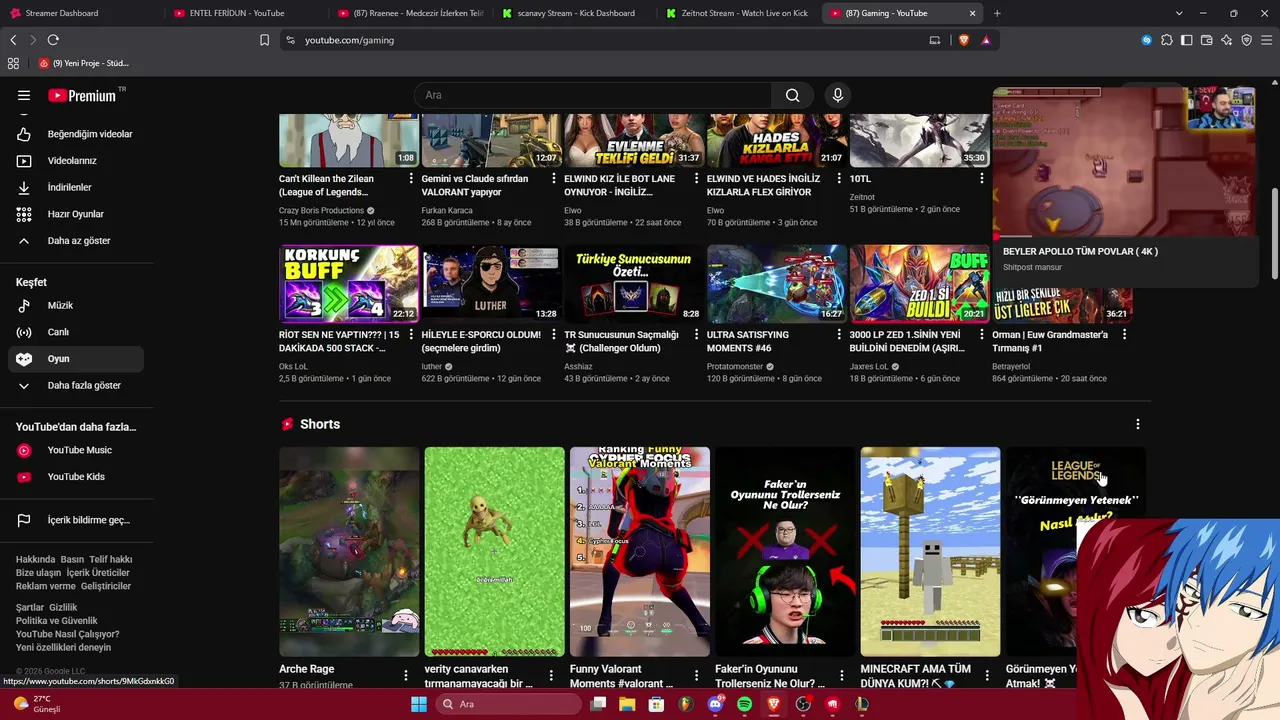The width and height of the screenshot is (1280, 720).
Task: Select Müzik under Keşfet
Action: pos(76,305)
